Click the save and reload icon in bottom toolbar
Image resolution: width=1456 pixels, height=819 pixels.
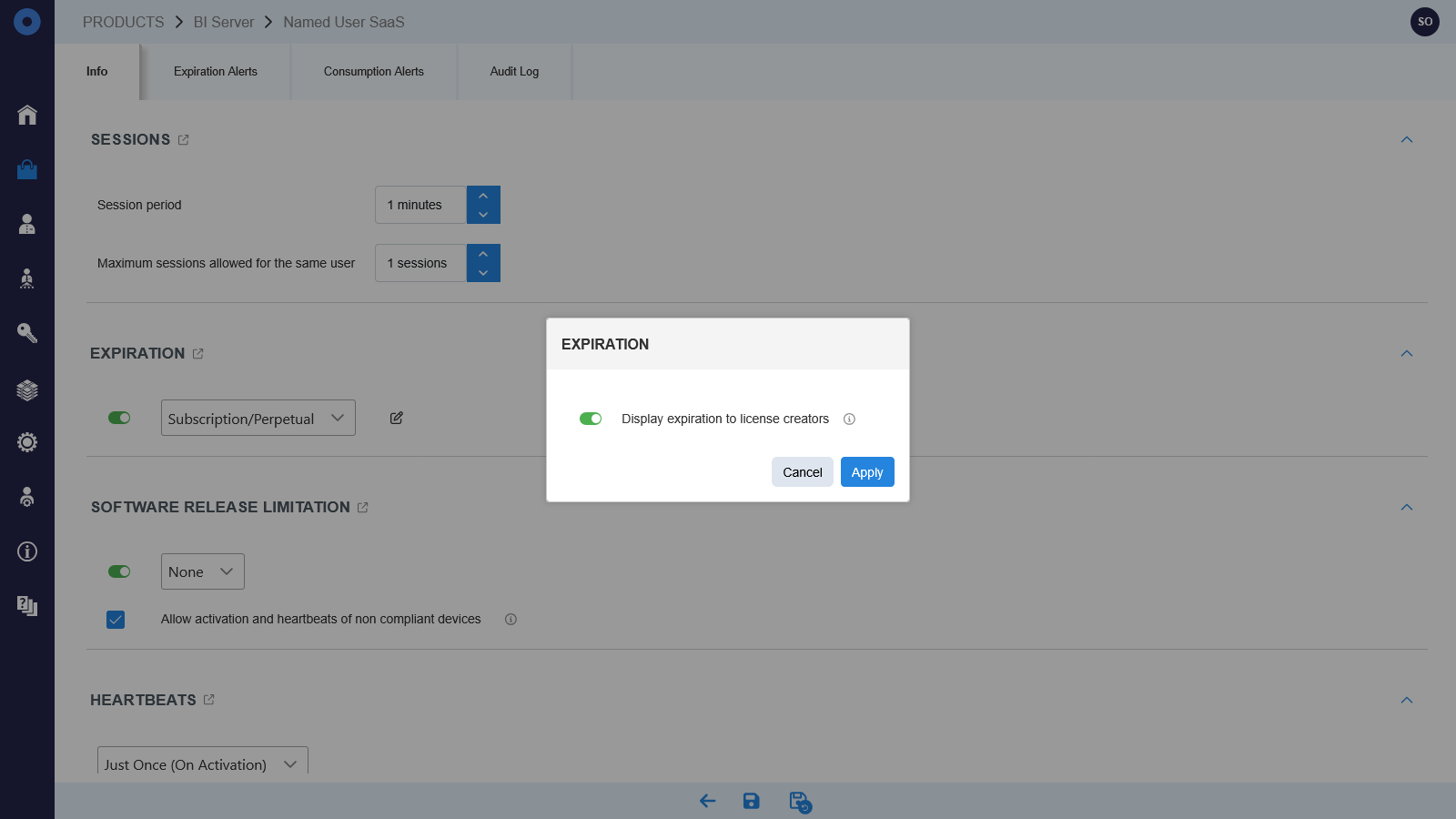[800, 802]
